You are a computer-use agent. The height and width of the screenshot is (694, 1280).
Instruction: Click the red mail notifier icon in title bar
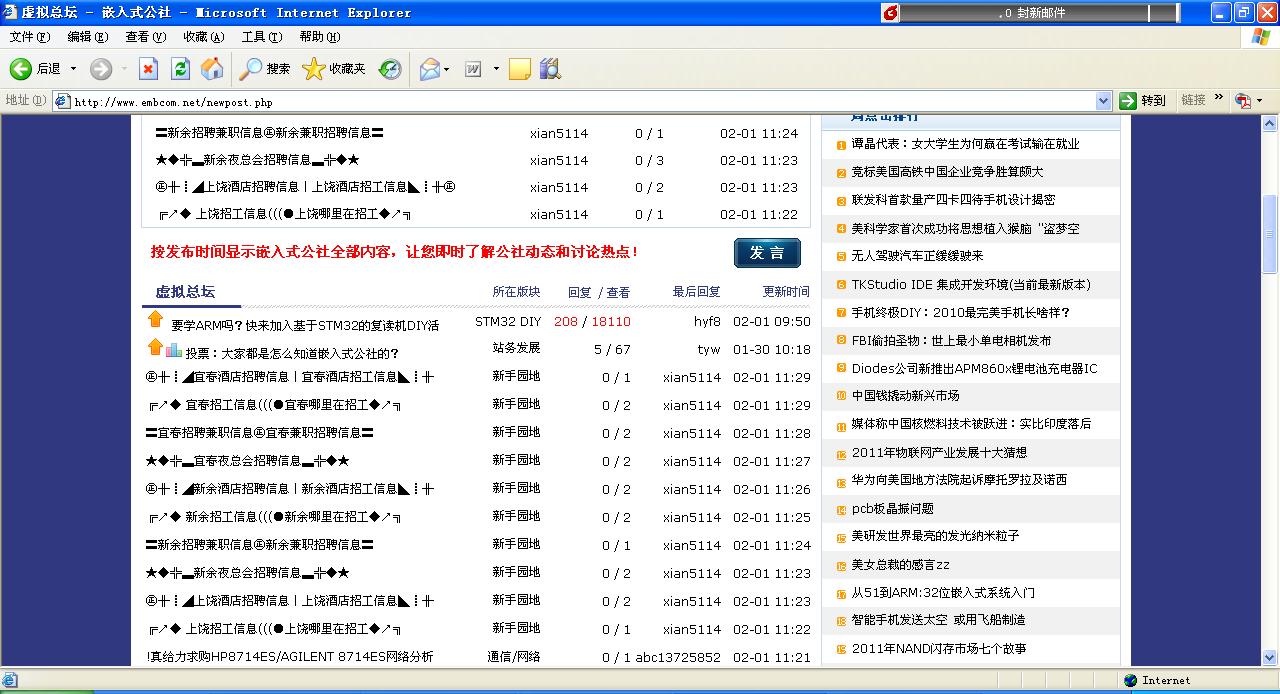pyautogui.click(x=890, y=13)
